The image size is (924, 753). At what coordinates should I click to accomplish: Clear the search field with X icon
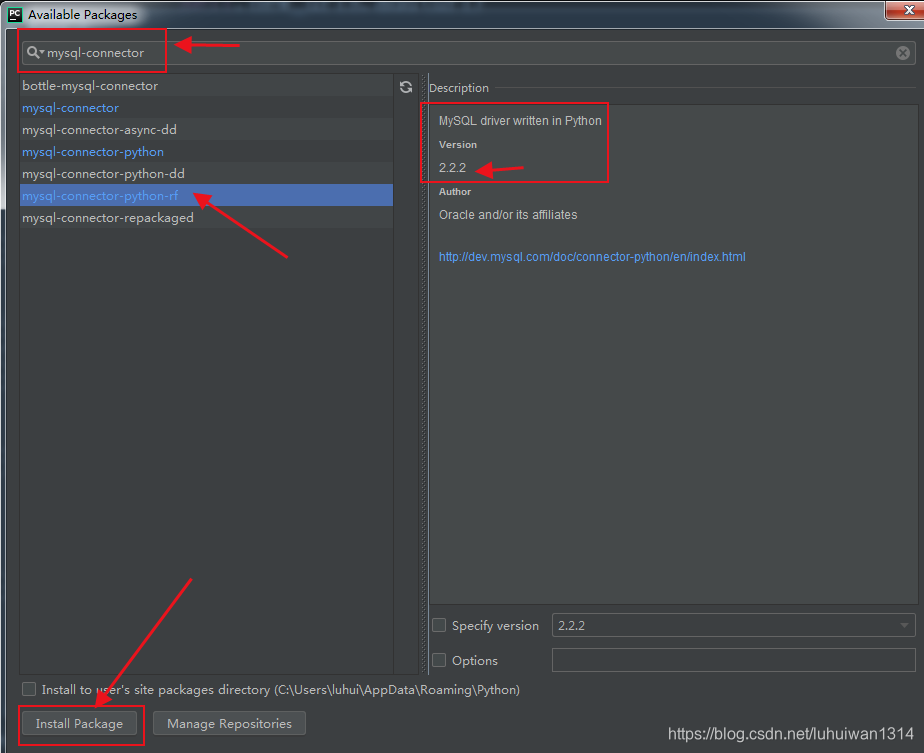pyautogui.click(x=902, y=53)
